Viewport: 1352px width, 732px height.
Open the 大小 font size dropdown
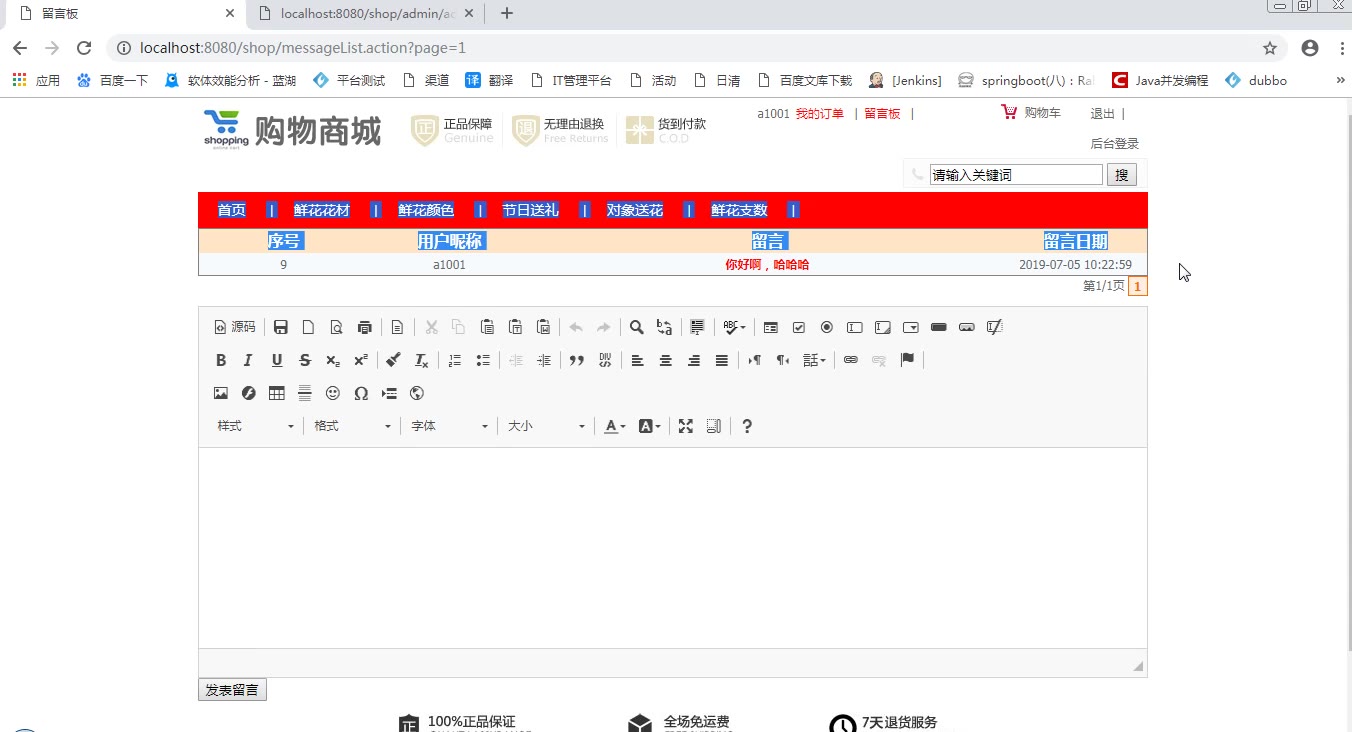pyautogui.click(x=546, y=426)
